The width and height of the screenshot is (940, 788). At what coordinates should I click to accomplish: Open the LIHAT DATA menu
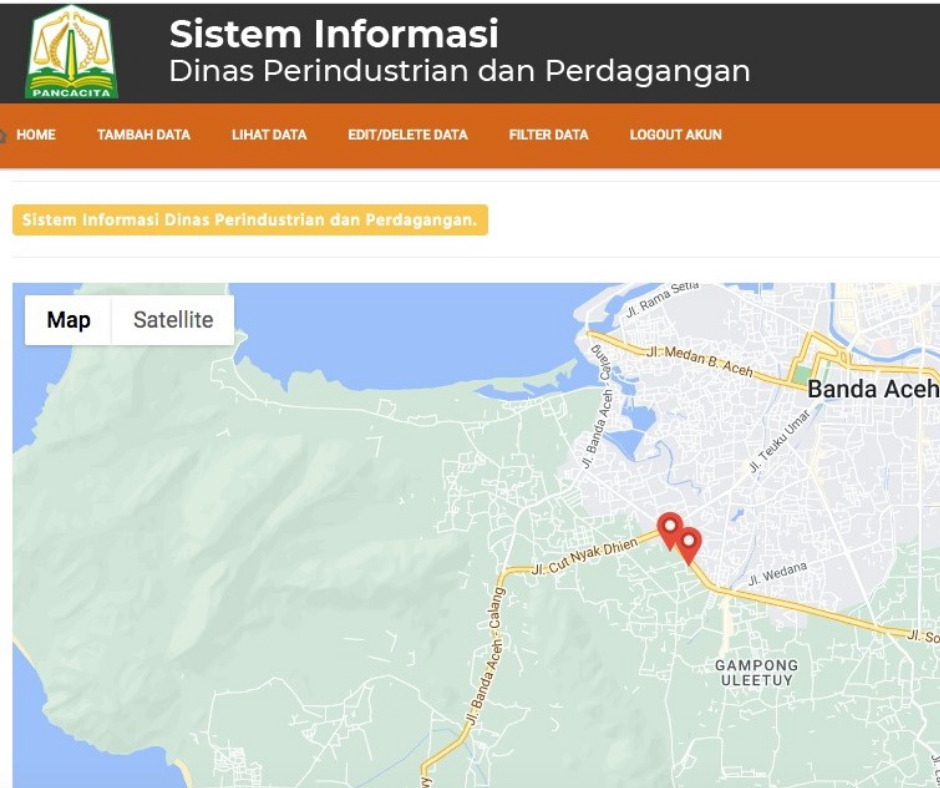pyautogui.click(x=269, y=135)
